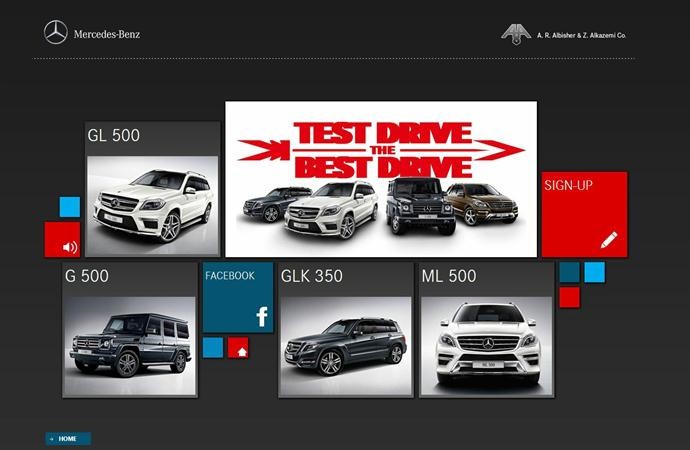Image resolution: width=690 pixels, height=450 pixels.
Task: Open the SIGN-UP tile
Action: point(584,214)
